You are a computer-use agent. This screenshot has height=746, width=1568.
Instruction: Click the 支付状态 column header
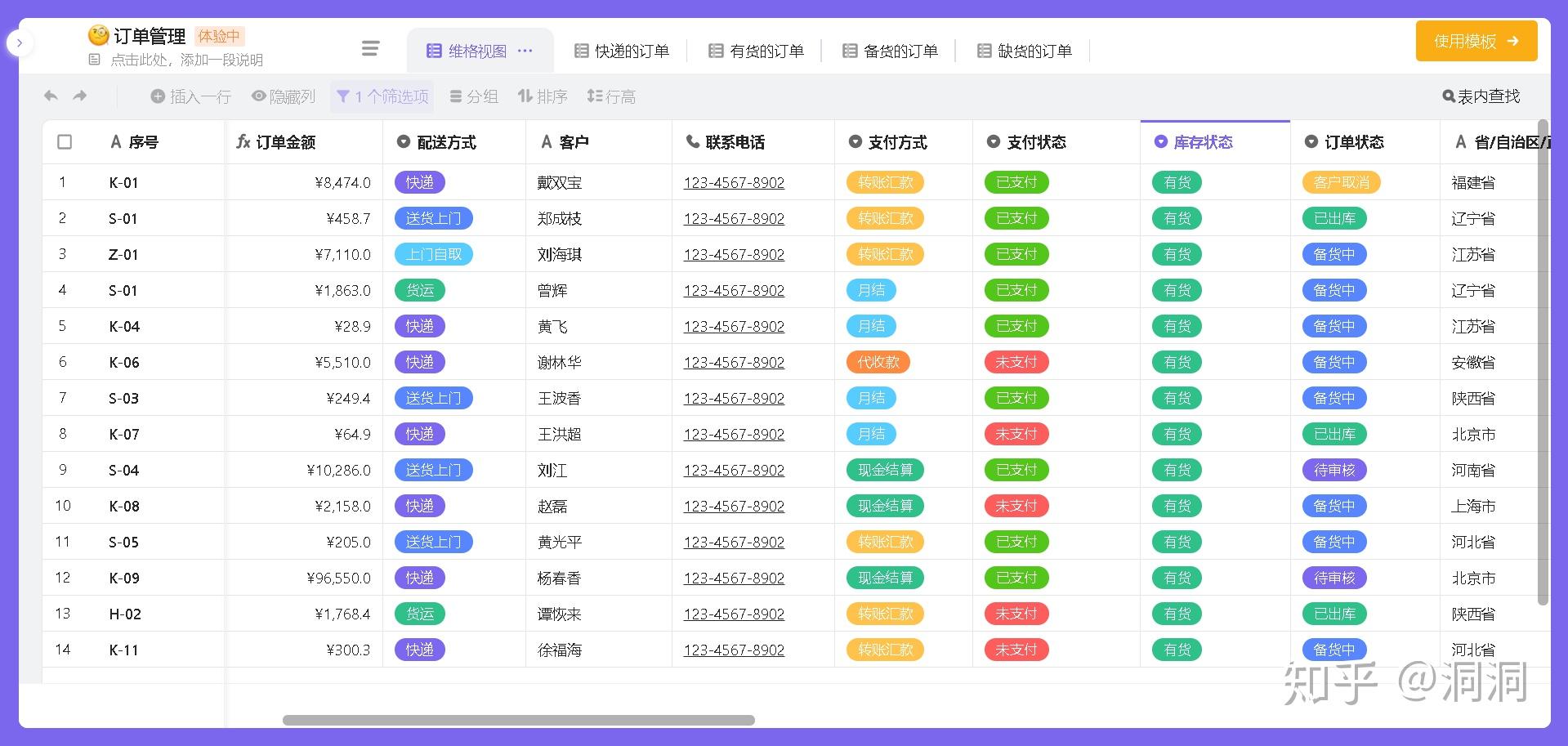click(1057, 142)
